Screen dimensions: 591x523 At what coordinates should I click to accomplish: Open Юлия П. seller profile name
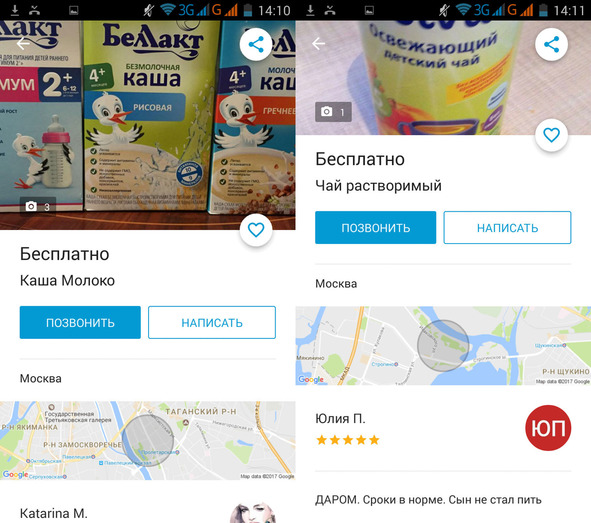tap(340, 419)
